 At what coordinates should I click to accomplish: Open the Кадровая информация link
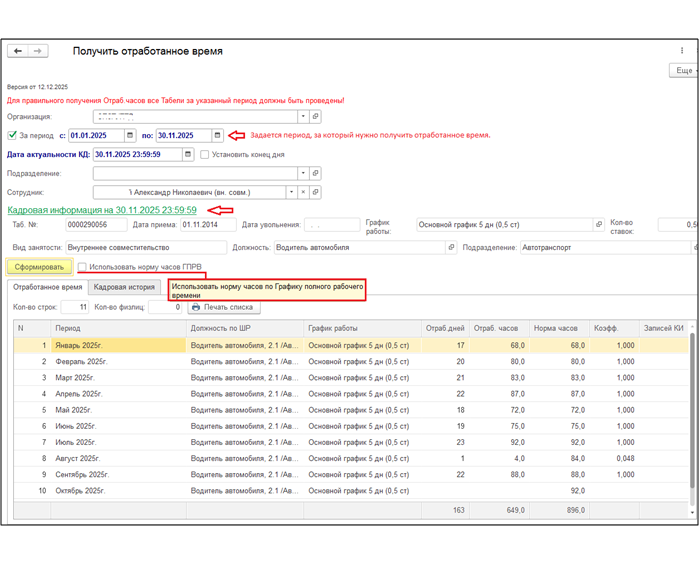[x=102, y=210]
